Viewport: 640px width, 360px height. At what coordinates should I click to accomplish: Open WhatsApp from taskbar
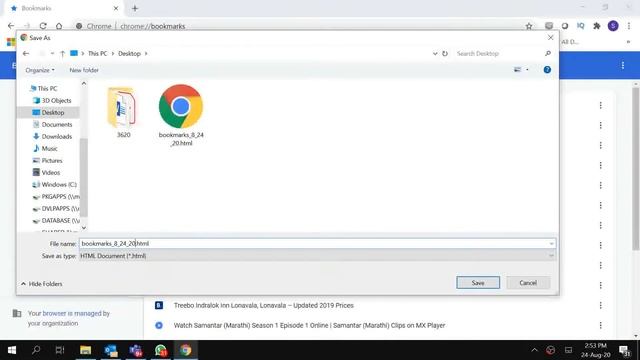161,350
